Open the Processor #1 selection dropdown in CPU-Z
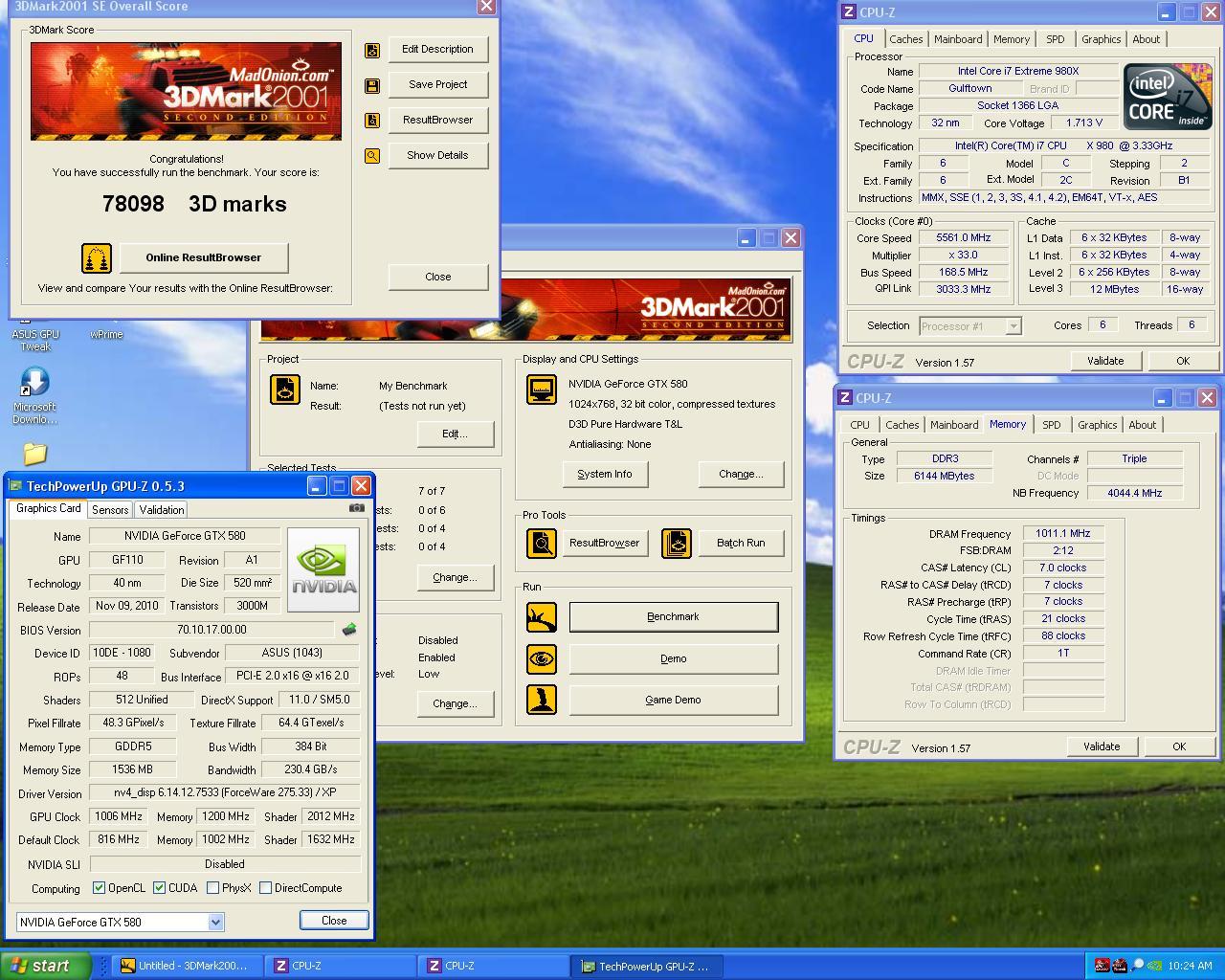This screenshot has width=1225, height=980. pyautogui.click(x=1013, y=326)
